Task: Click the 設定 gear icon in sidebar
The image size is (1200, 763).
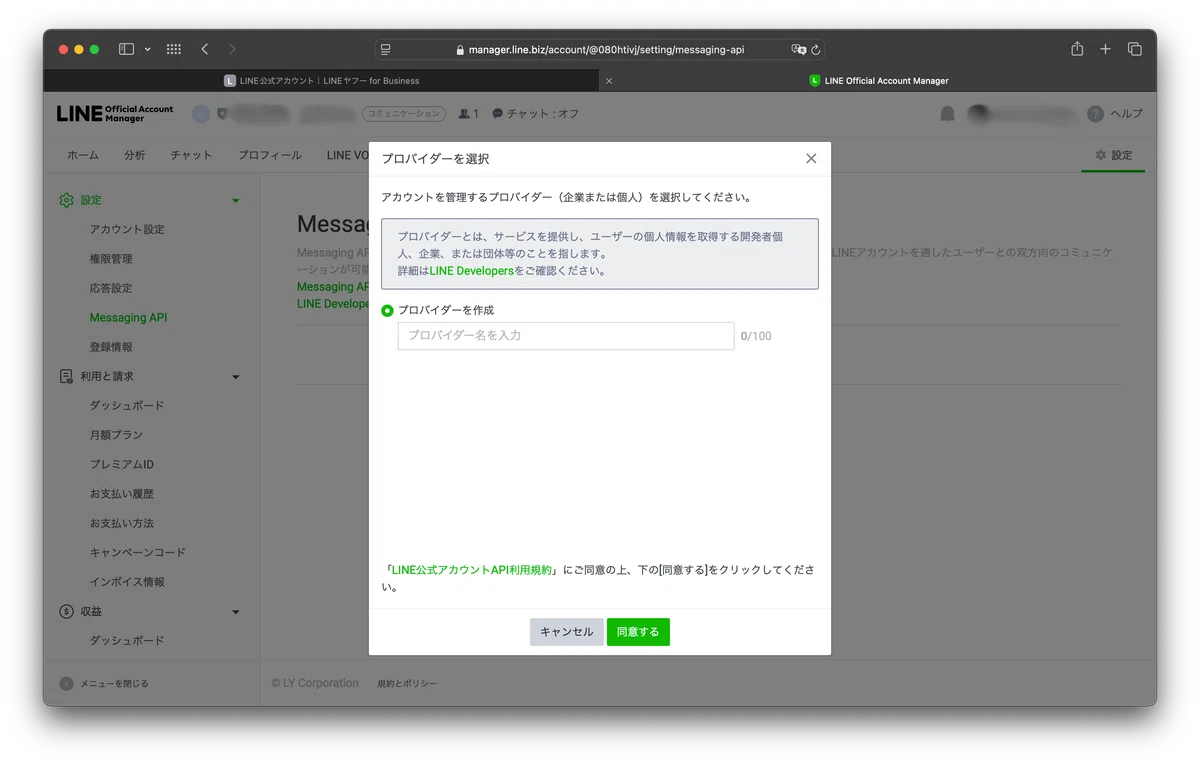Action: click(66, 200)
